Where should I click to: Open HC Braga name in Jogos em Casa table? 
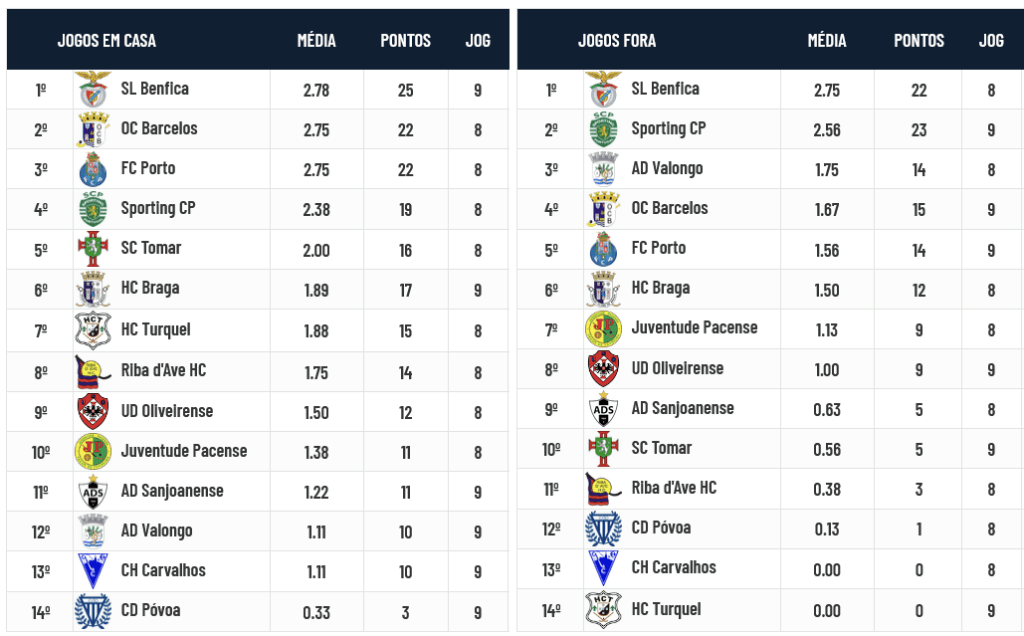(150, 288)
